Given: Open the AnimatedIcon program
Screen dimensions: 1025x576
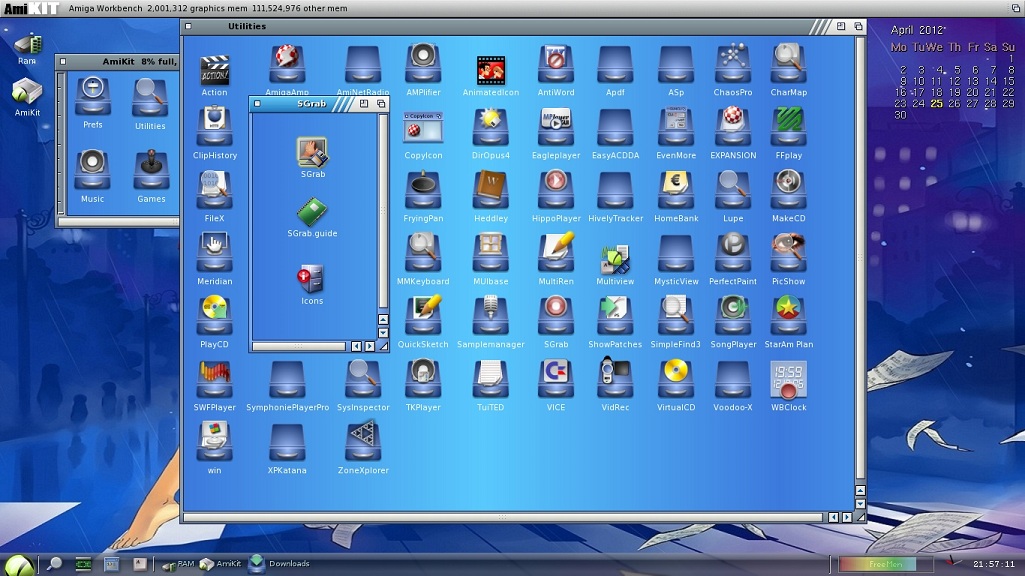Looking at the screenshot, I should pyautogui.click(x=490, y=71).
